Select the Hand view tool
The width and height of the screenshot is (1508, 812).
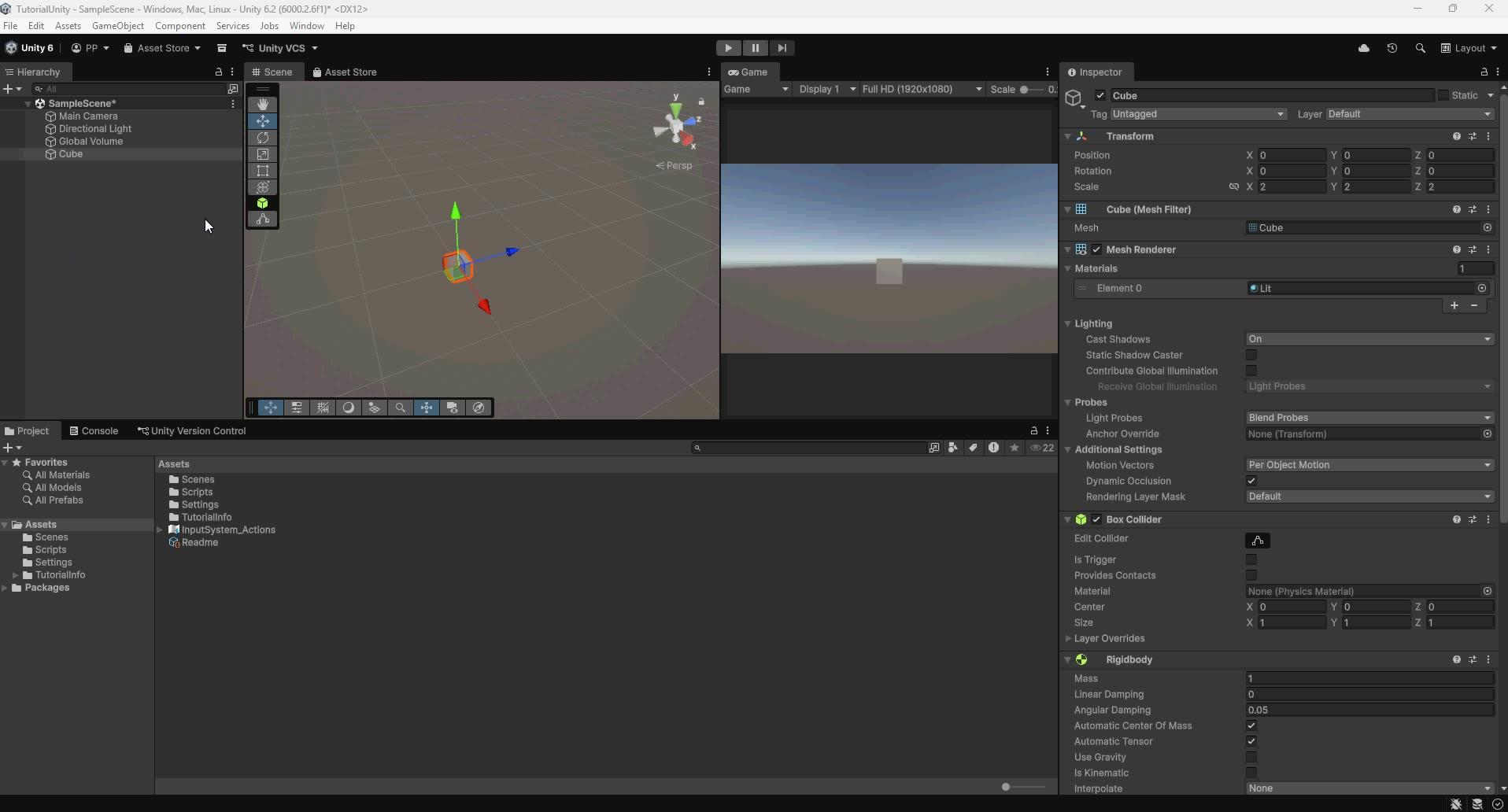point(263,105)
